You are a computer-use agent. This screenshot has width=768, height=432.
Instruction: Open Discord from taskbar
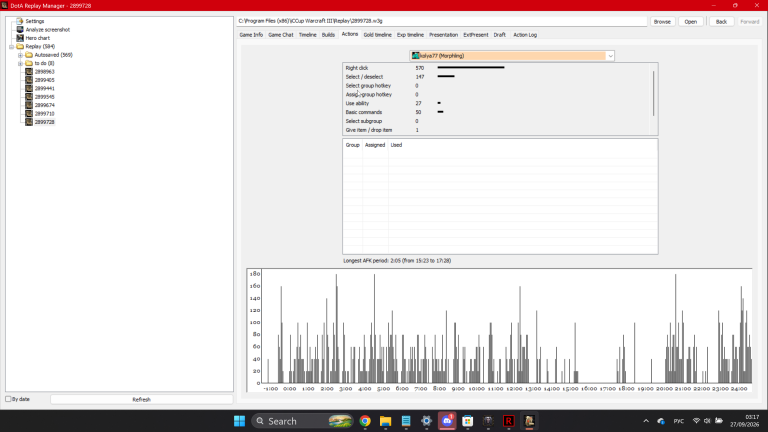coord(447,421)
